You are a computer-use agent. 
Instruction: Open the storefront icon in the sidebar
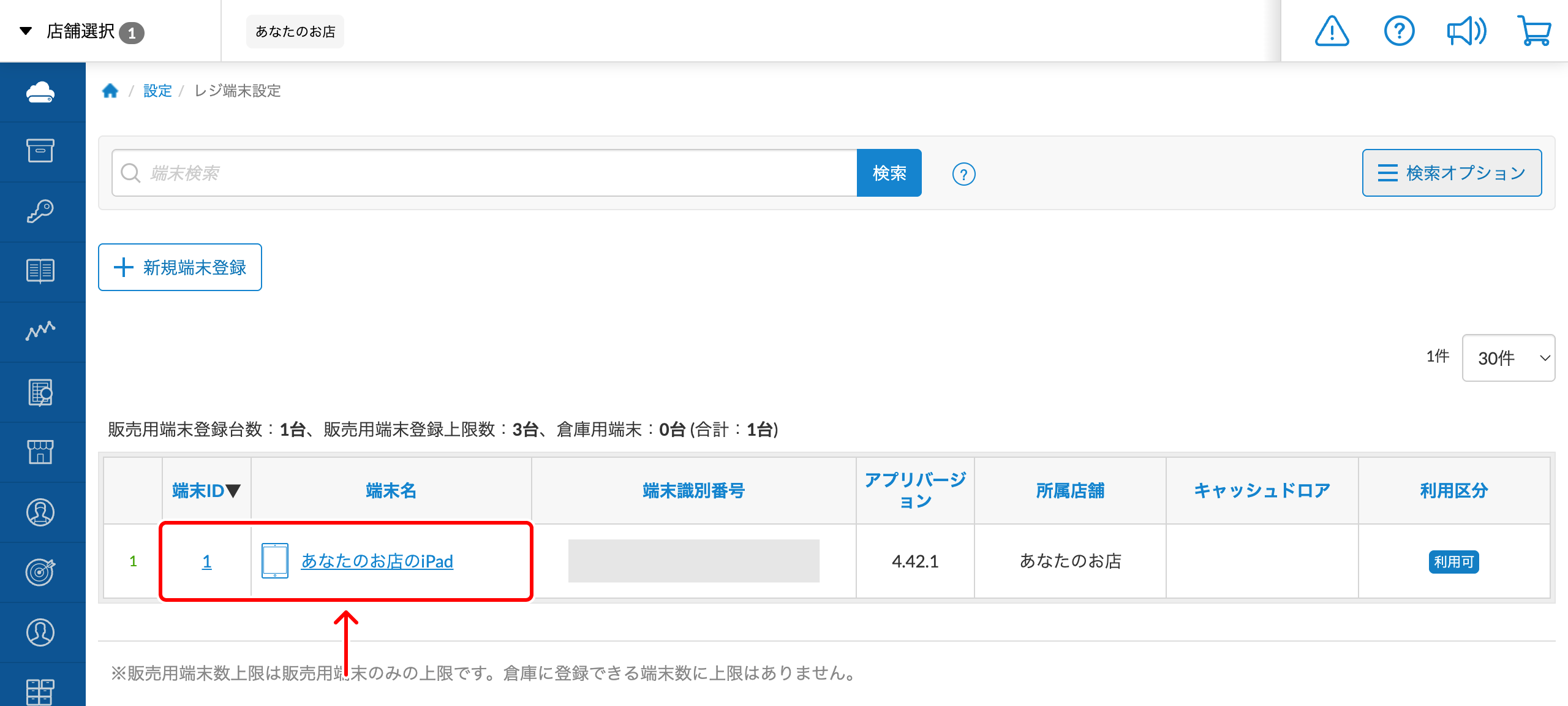(40, 452)
